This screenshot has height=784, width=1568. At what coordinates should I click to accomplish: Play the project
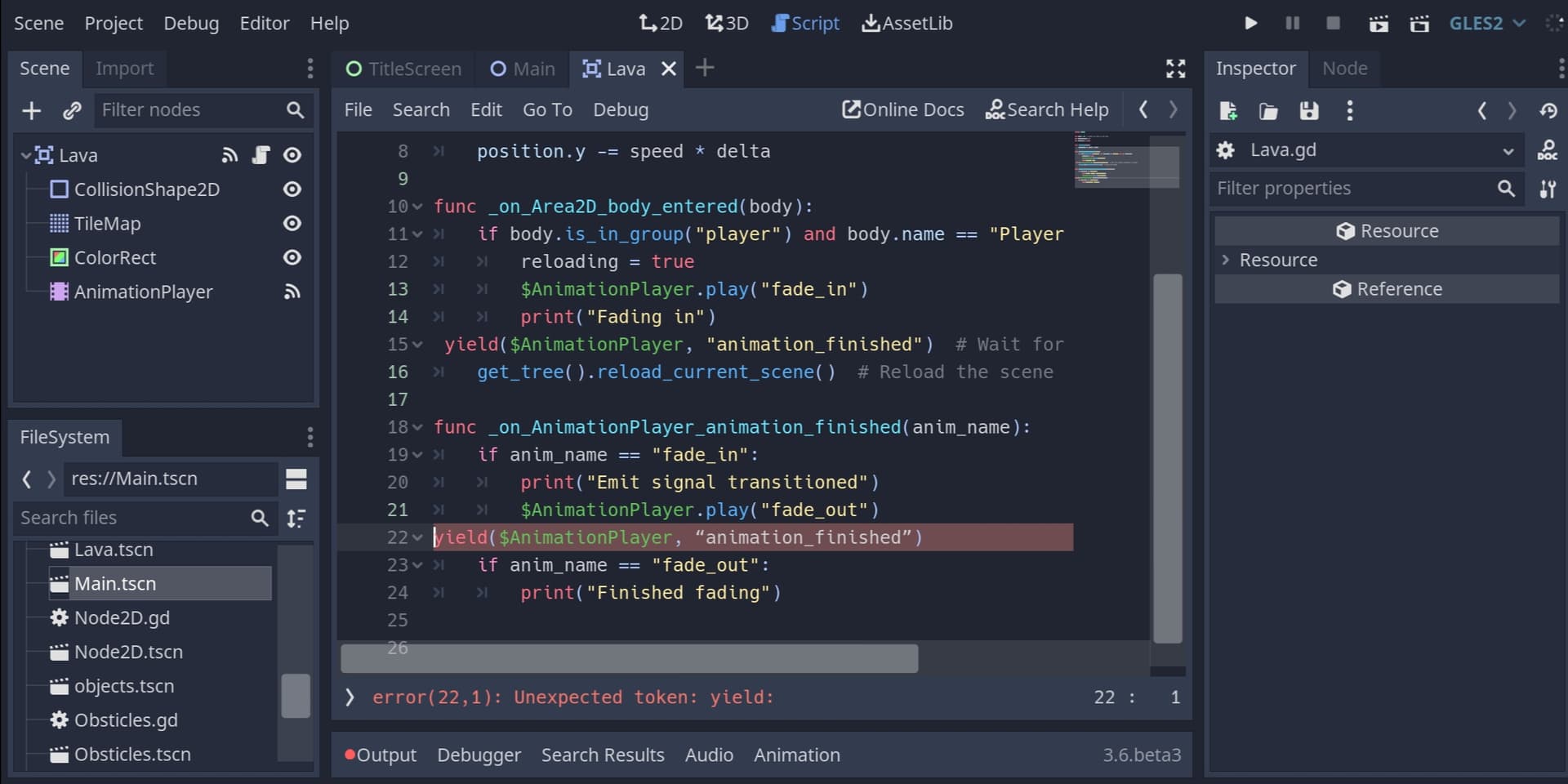tap(1250, 23)
